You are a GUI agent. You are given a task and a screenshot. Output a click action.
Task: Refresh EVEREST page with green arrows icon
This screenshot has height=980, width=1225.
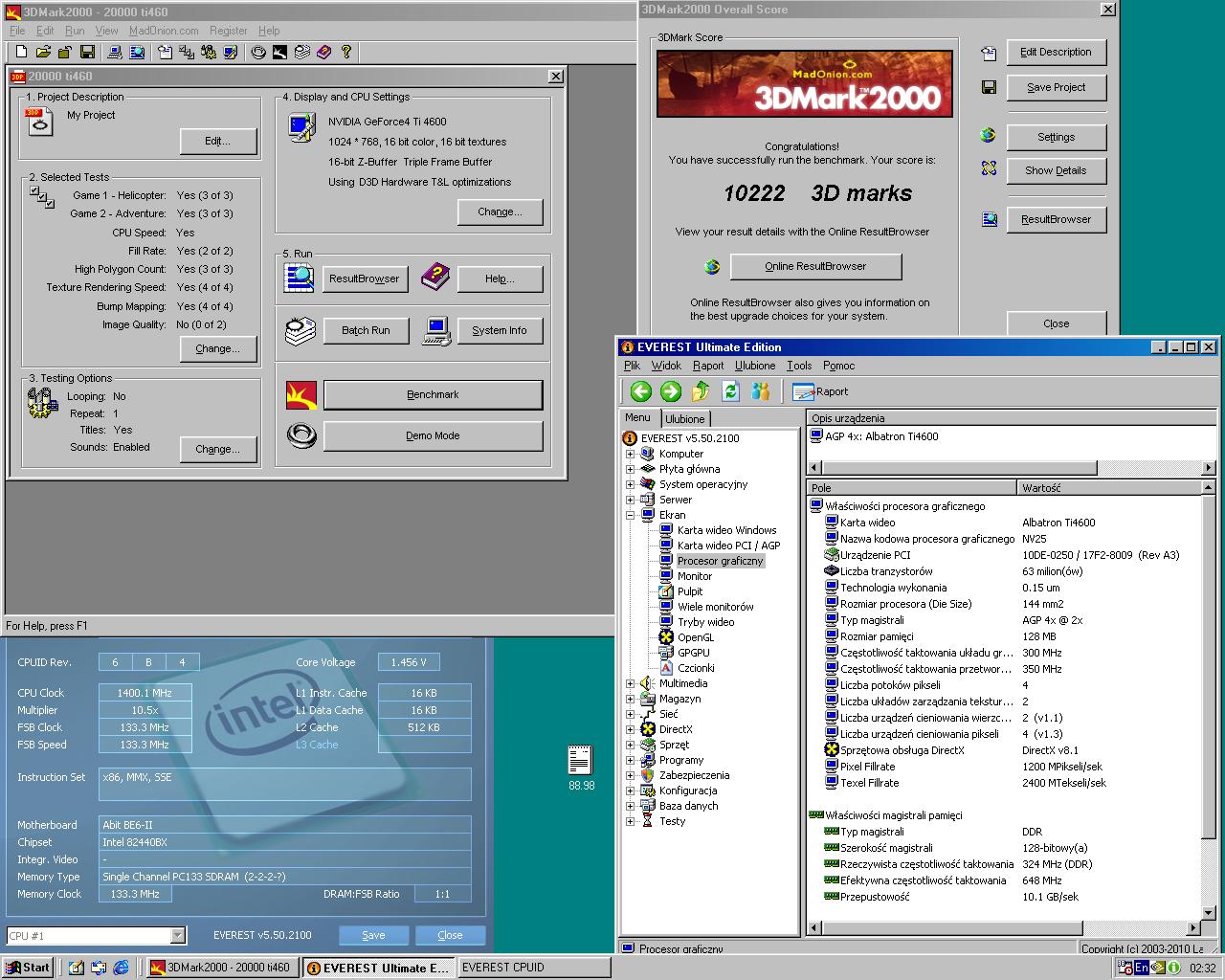pyautogui.click(x=730, y=390)
